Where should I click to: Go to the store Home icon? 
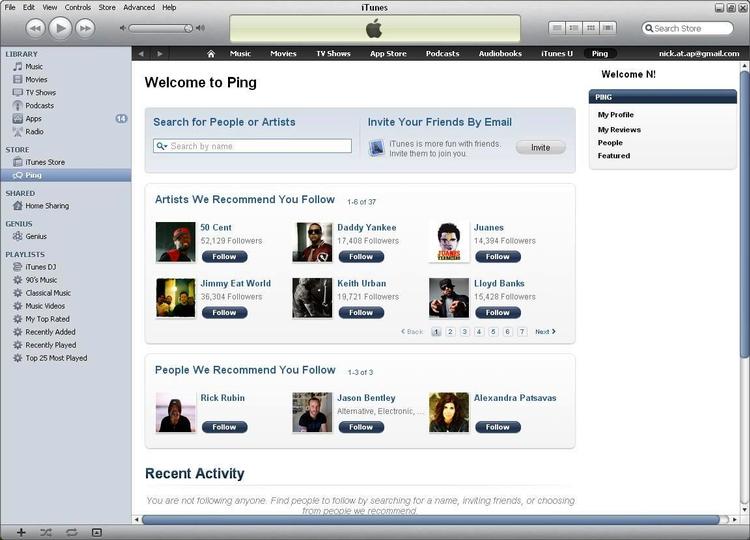pyautogui.click(x=210, y=54)
